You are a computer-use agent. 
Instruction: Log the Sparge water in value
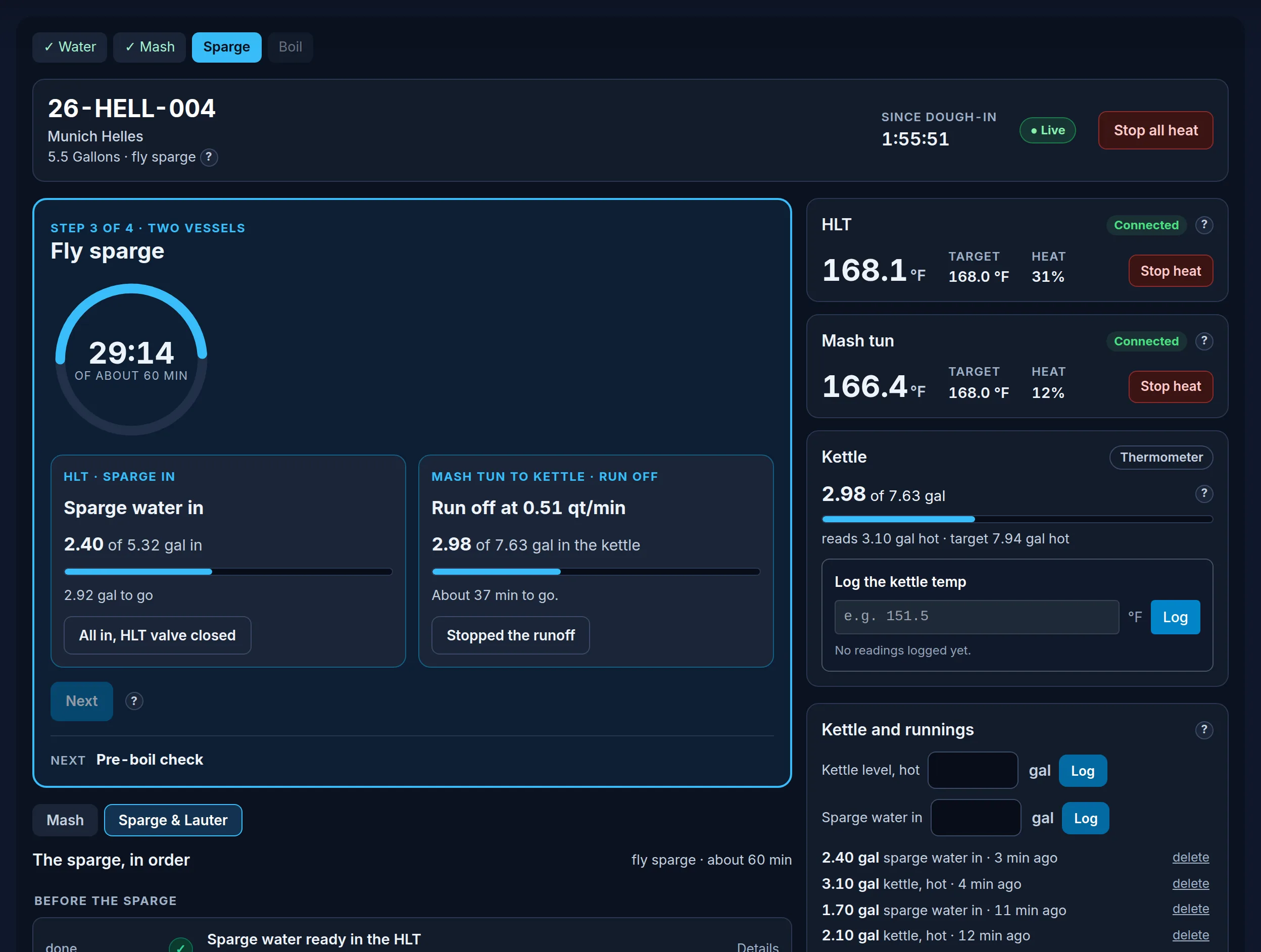tap(1085, 819)
